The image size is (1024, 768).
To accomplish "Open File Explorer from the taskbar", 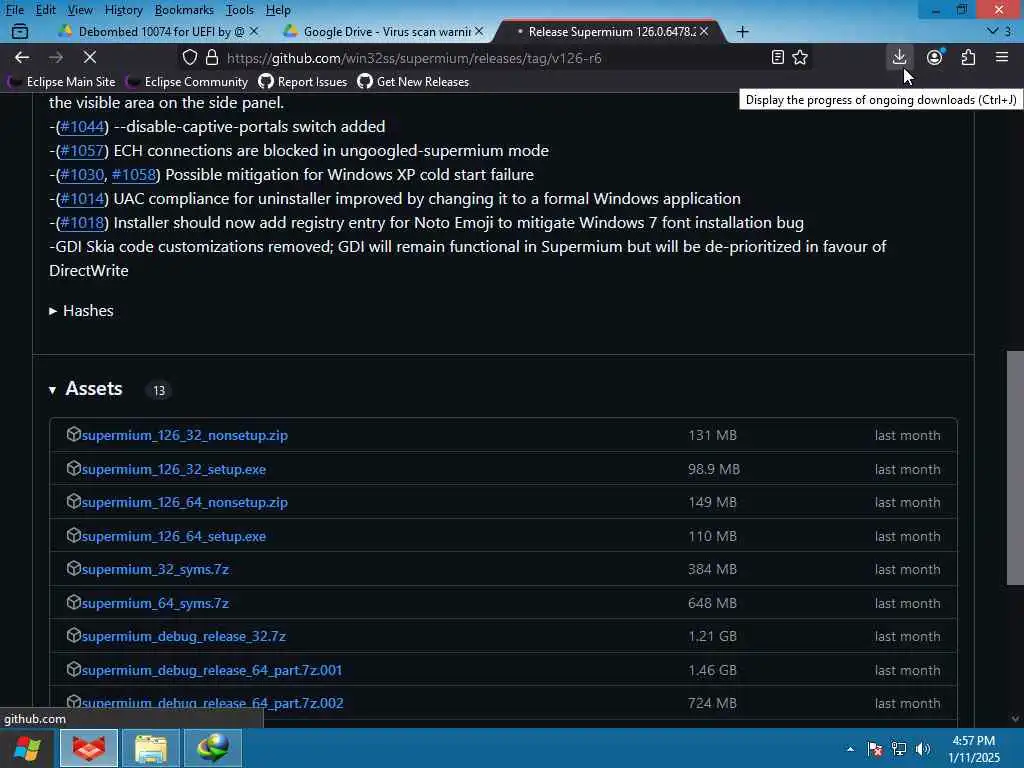I will [151, 748].
